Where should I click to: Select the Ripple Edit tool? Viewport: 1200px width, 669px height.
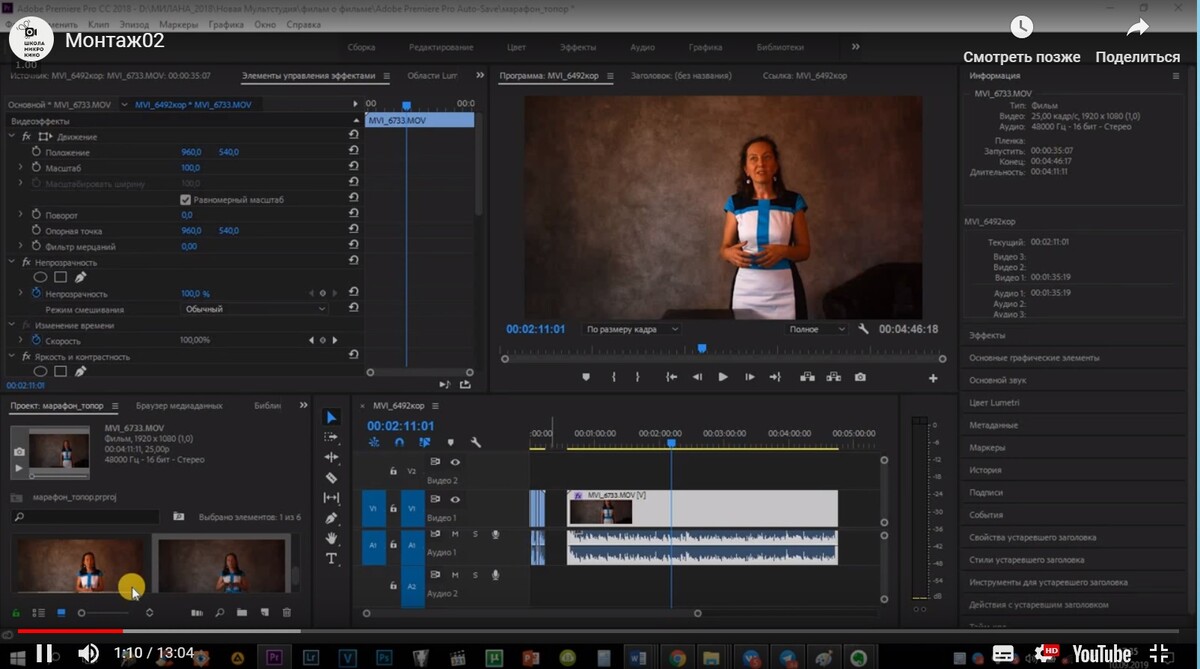332,457
